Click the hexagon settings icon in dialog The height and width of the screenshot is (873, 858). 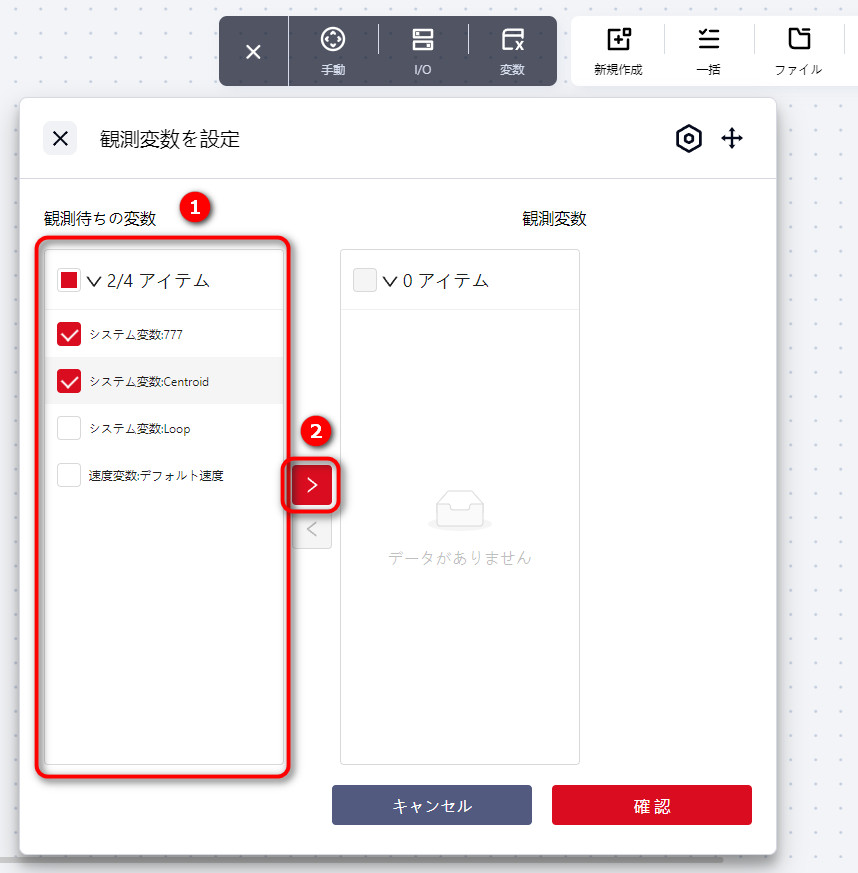click(689, 139)
